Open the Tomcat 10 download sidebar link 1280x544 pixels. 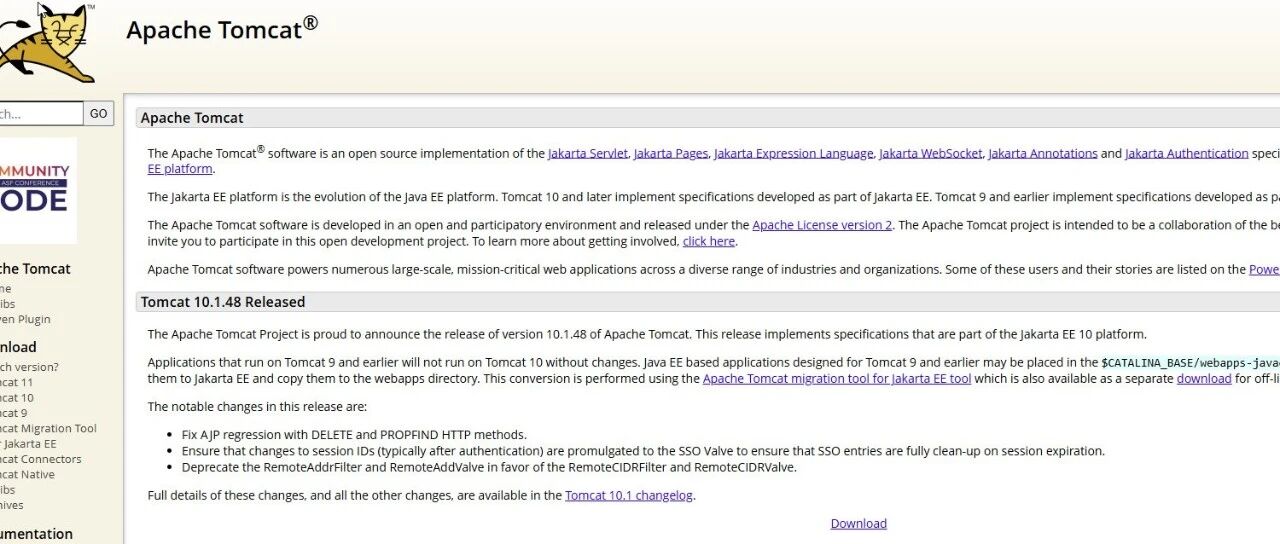(x=16, y=397)
